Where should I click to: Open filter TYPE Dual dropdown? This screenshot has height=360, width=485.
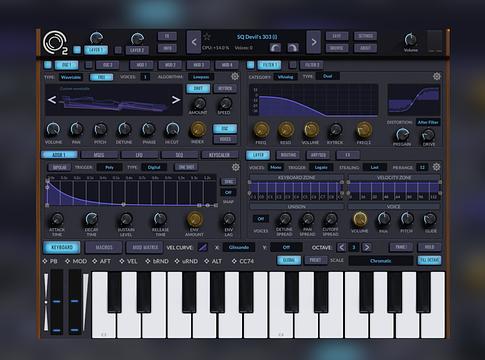pyautogui.click(x=328, y=76)
